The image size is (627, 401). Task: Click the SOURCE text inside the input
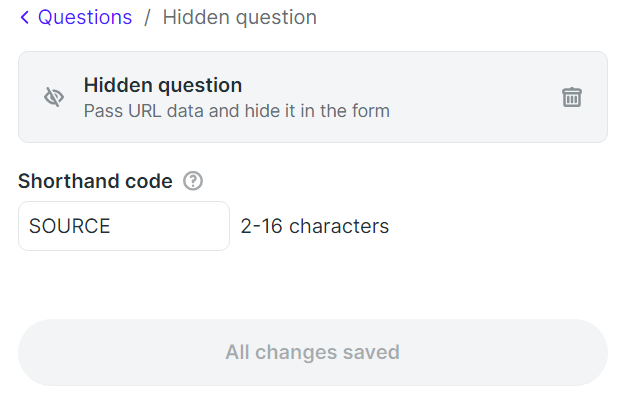[70, 226]
